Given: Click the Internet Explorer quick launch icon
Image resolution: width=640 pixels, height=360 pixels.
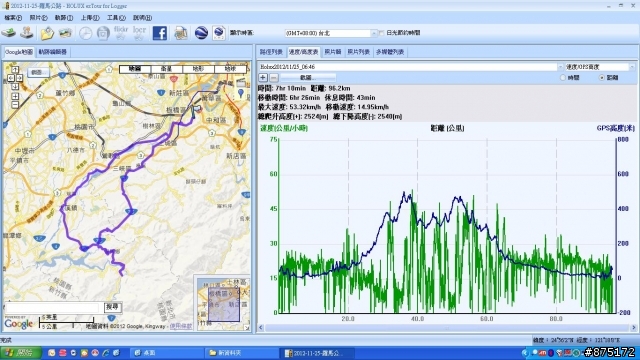Looking at the screenshot, I should [105, 353].
